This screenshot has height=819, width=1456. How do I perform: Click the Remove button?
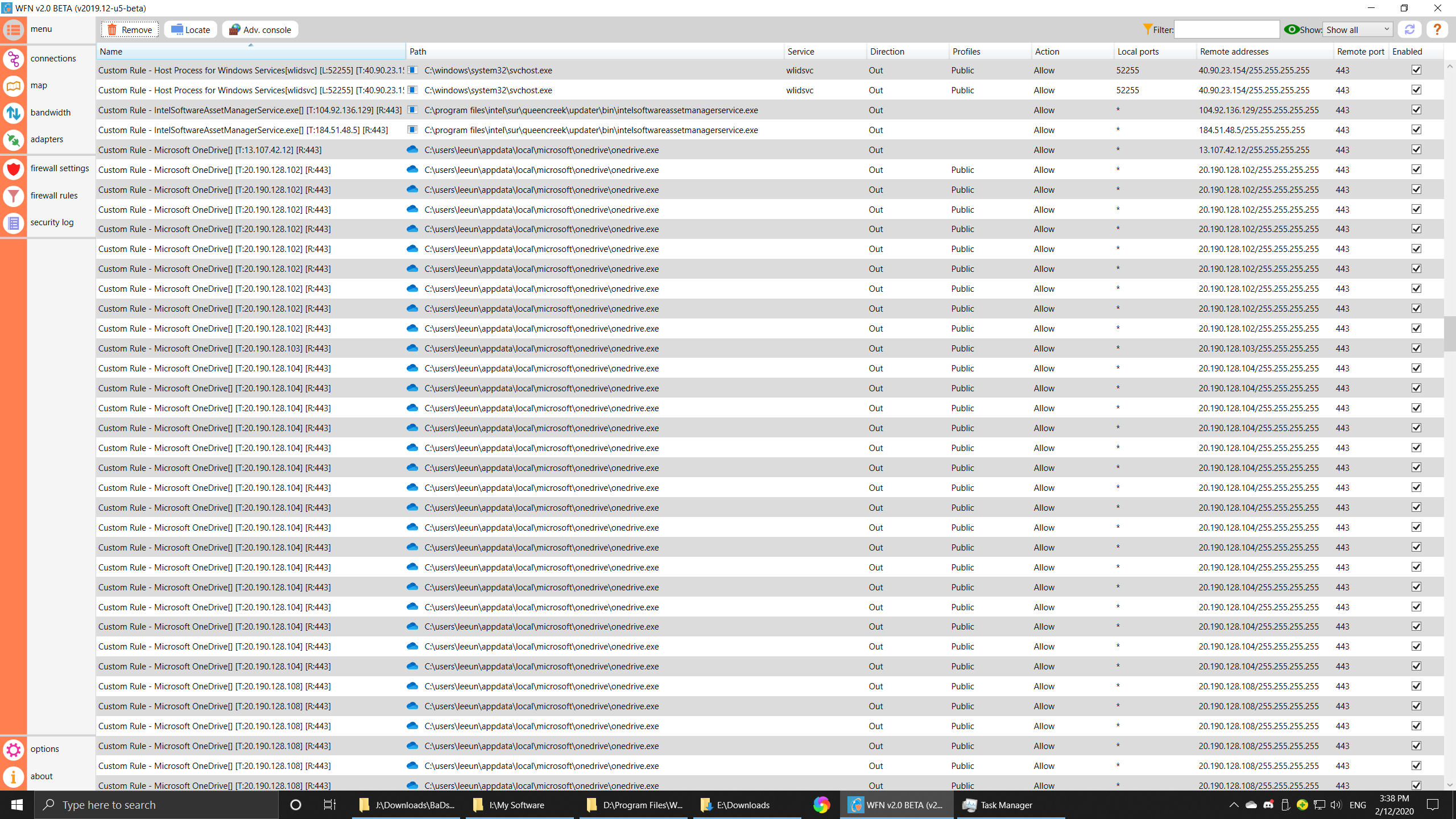130,30
